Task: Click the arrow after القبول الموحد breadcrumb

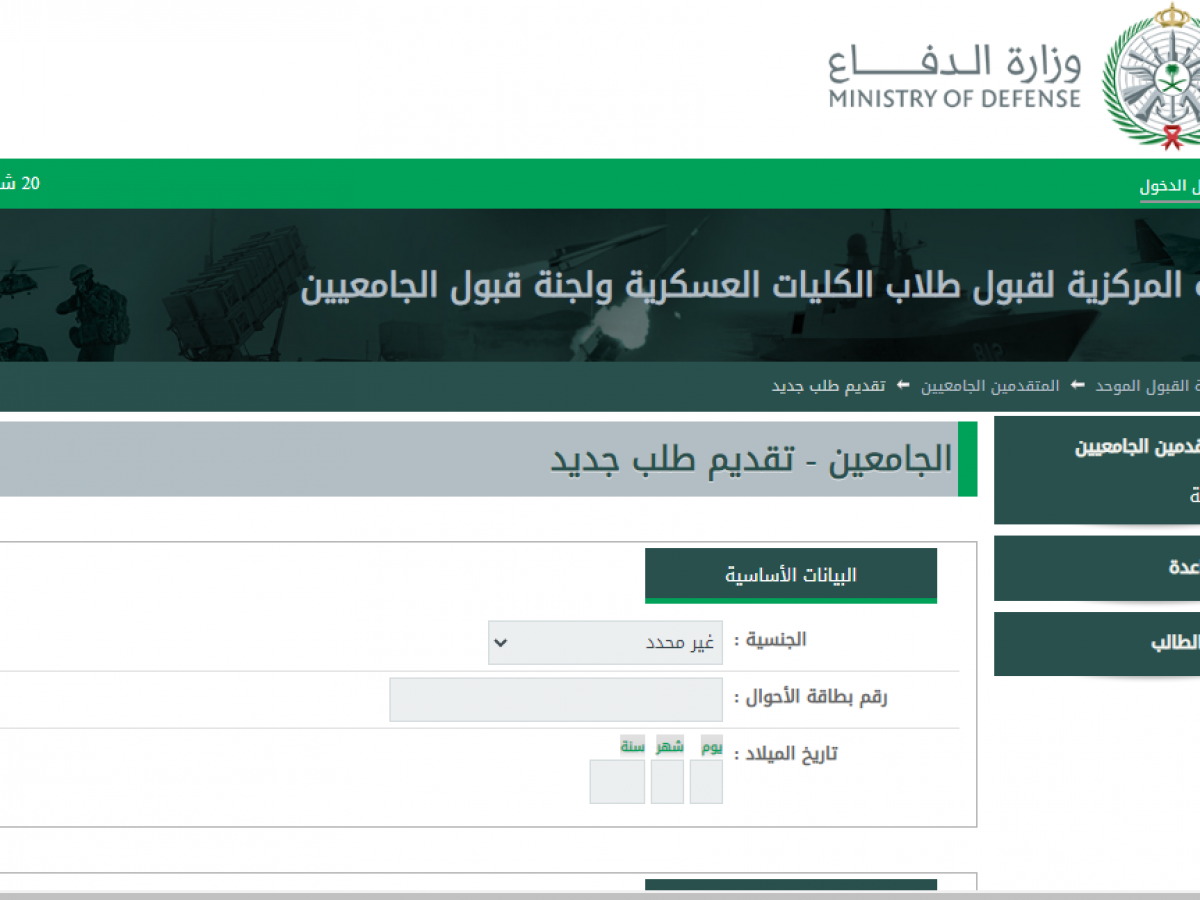Action: click(1078, 386)
